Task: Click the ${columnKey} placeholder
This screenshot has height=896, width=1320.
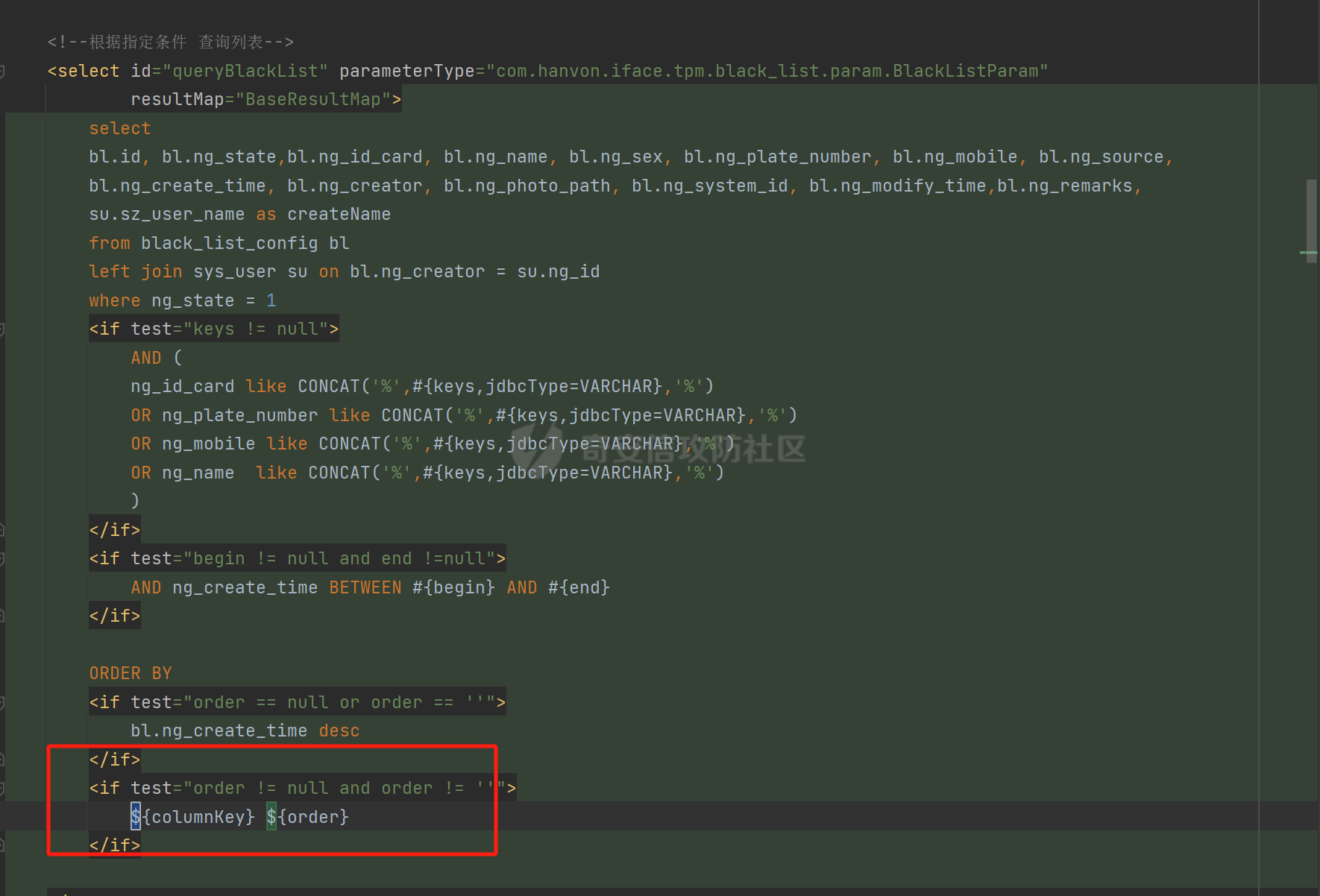Action: tap(193, 817)
